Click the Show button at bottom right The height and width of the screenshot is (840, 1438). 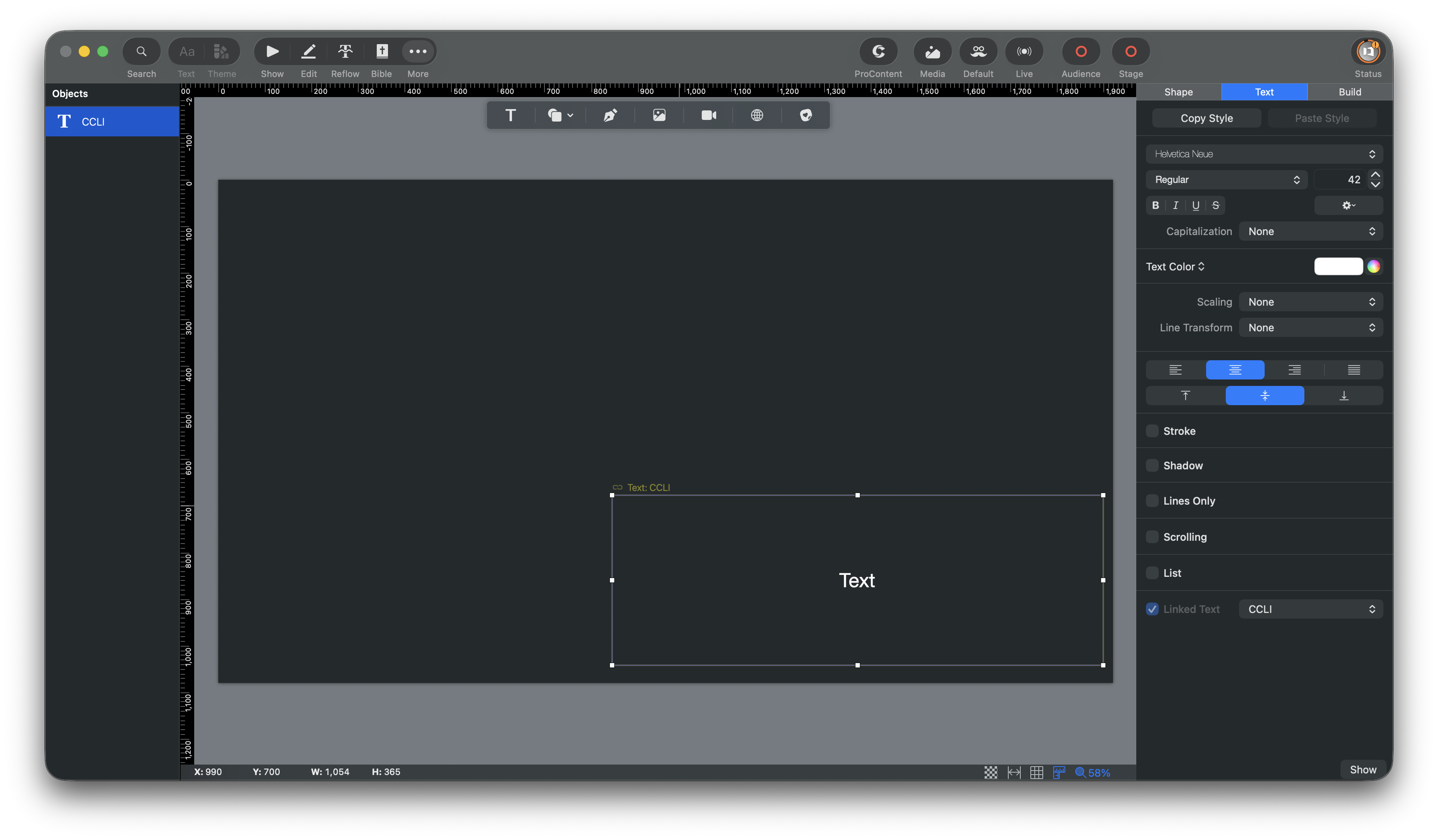tap(1363, 770)
